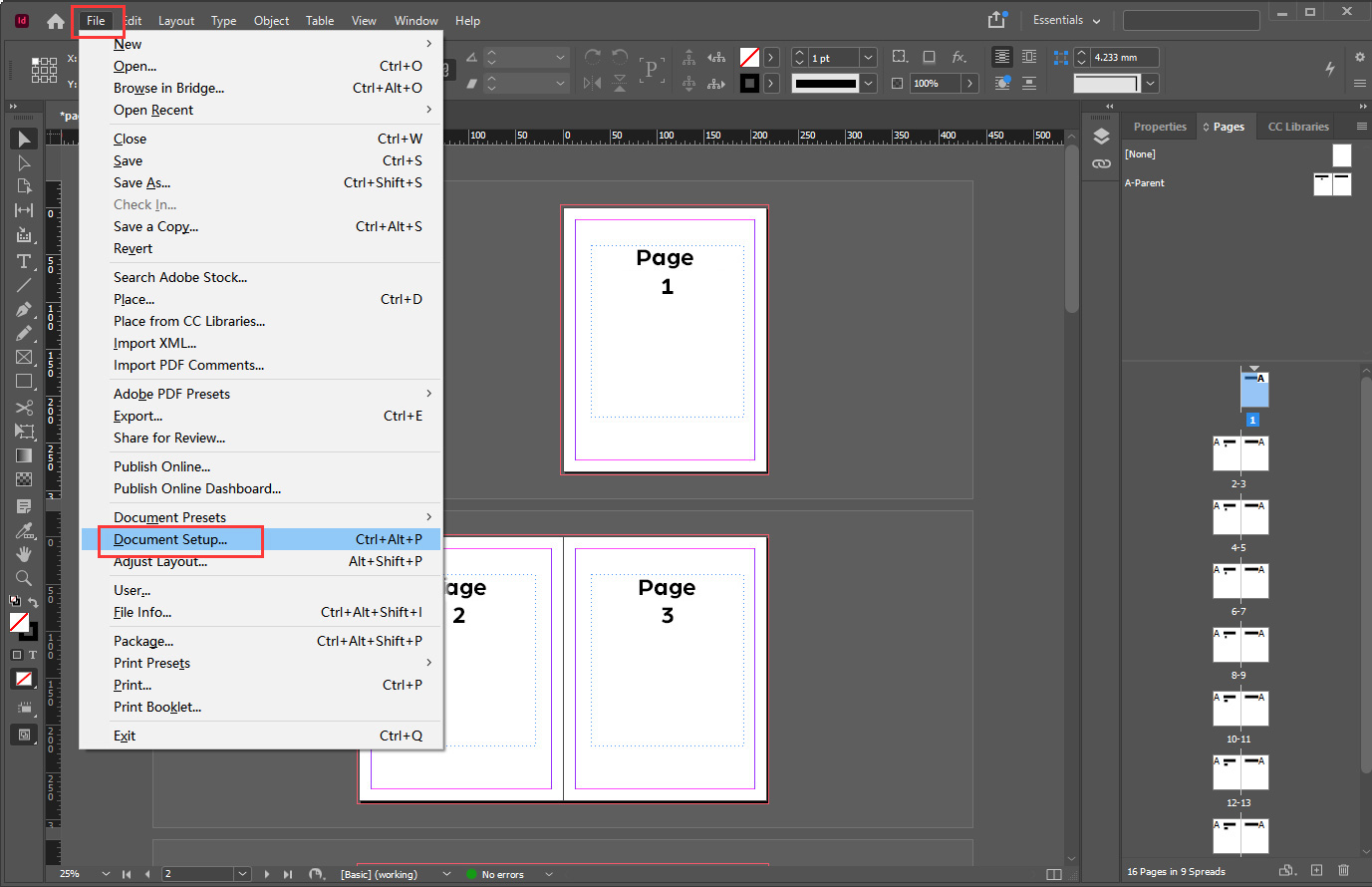
Task: Select the Pen tool
Action: tap(24, 309)
